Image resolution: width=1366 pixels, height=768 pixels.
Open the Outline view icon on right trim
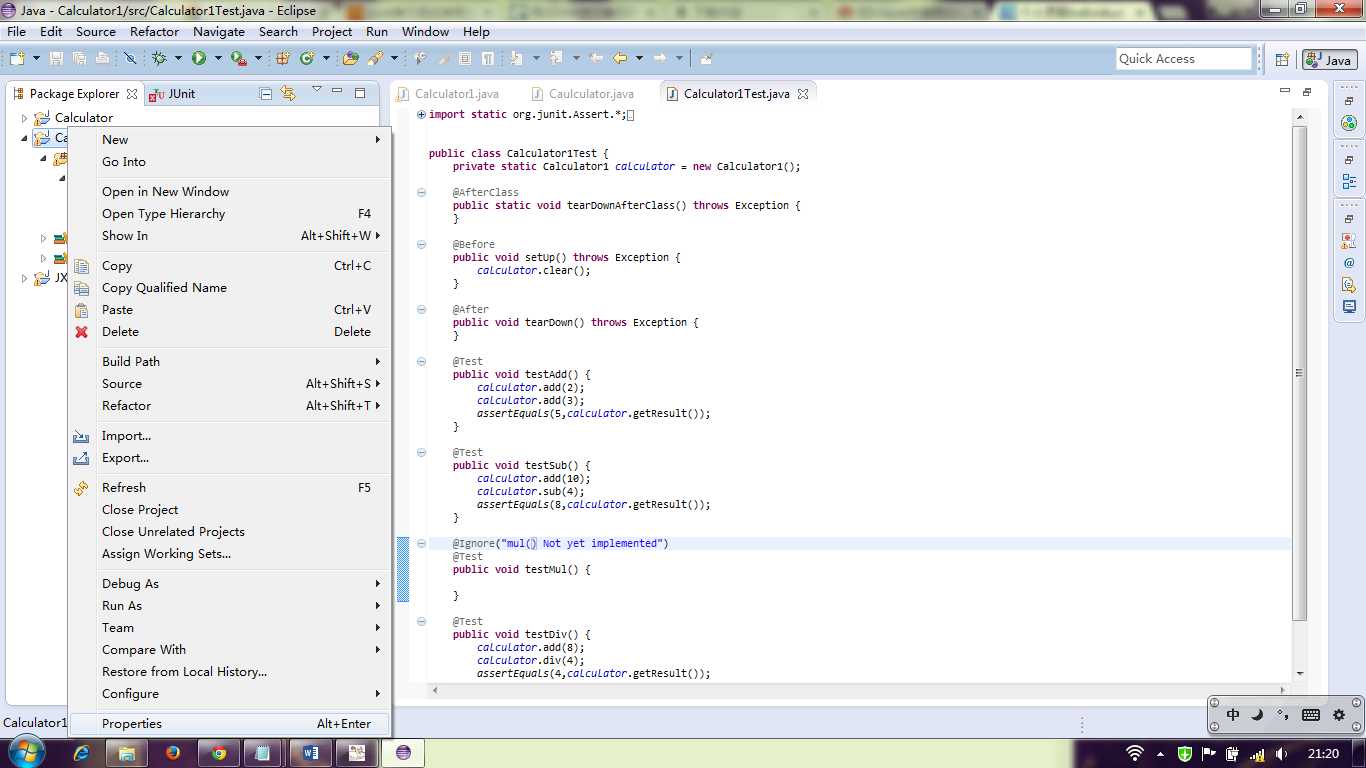point(1349,182)
